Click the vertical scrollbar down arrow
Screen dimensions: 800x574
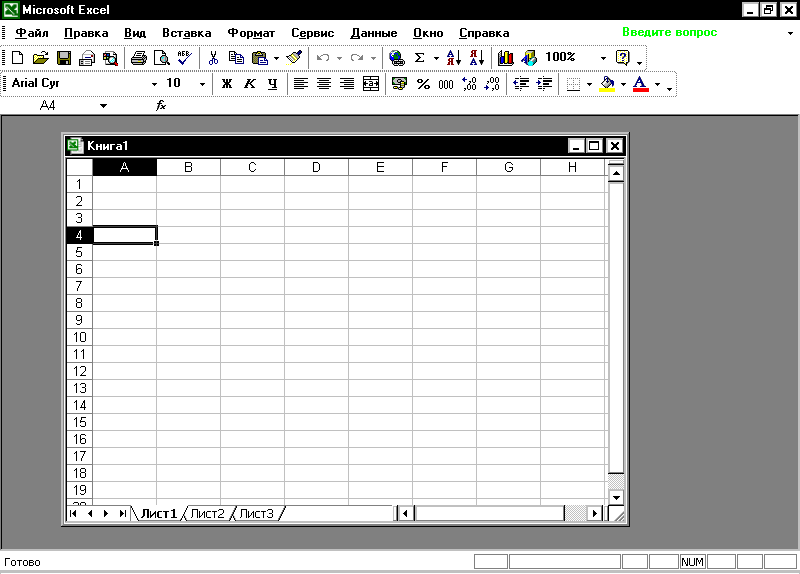point(616,497)
